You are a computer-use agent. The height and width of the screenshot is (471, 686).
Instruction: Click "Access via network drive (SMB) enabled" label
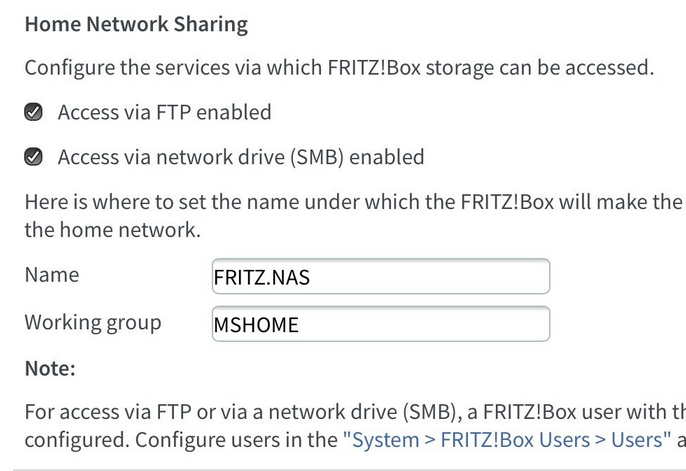coord(241,157)
